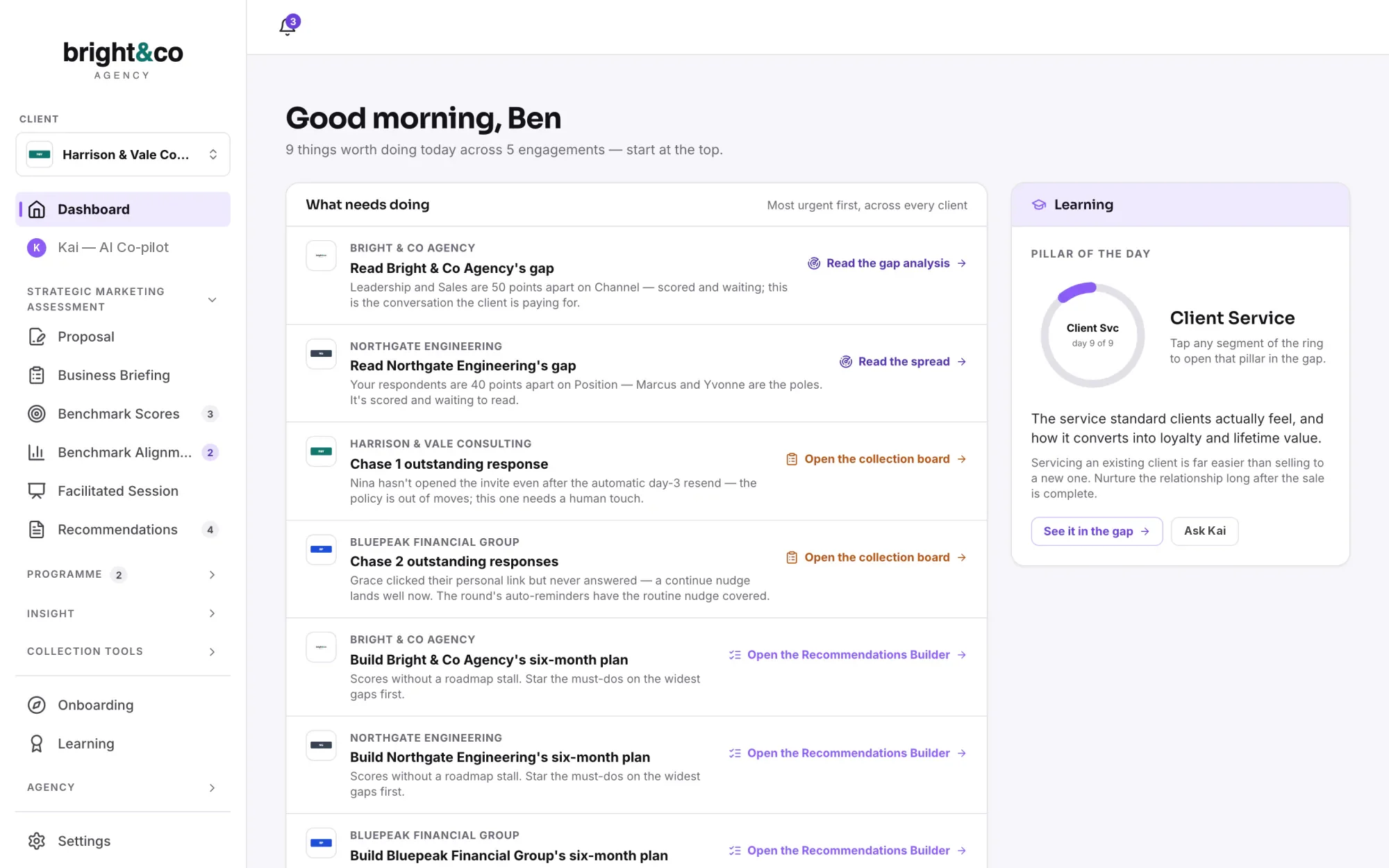Click 'Read the gap analysis' link
1389x868 pixels.
click(x=887, y=263)
